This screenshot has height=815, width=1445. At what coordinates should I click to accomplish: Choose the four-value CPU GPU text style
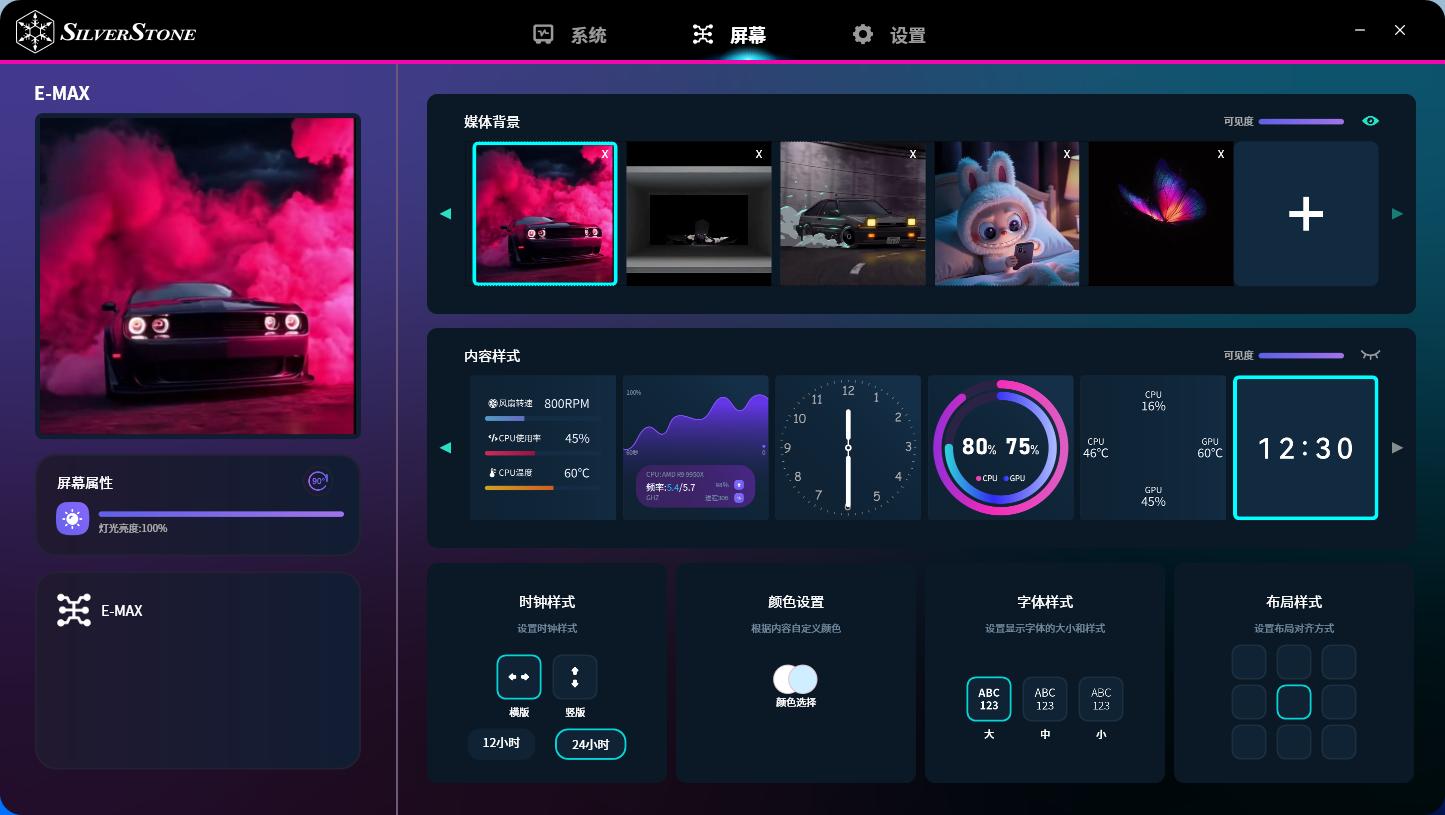1153,448
